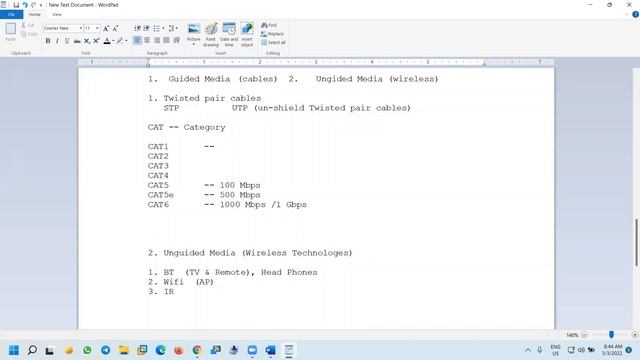This screenshot has width=640, height=360.
Task: Open the File menu
Action: click(x=11, y=14)
